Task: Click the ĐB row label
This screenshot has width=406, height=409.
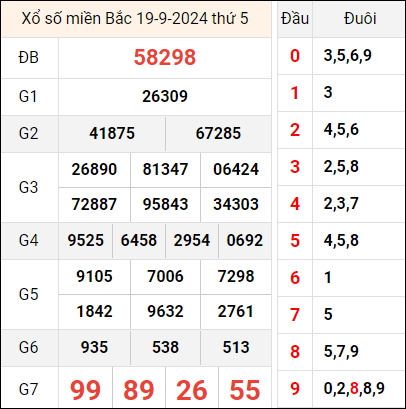Action: tap(29, 58)
